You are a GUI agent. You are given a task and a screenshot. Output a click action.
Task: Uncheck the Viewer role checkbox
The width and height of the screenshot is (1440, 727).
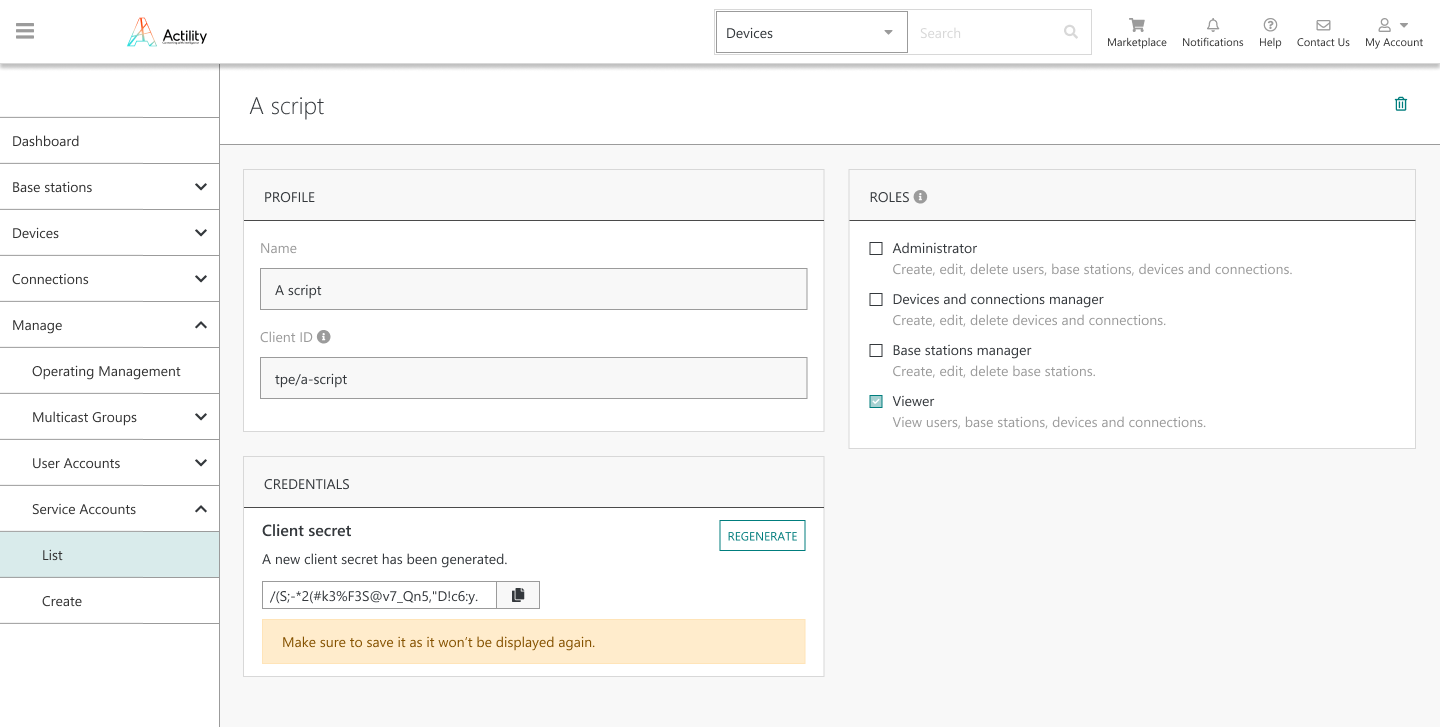tap(876, 401)
